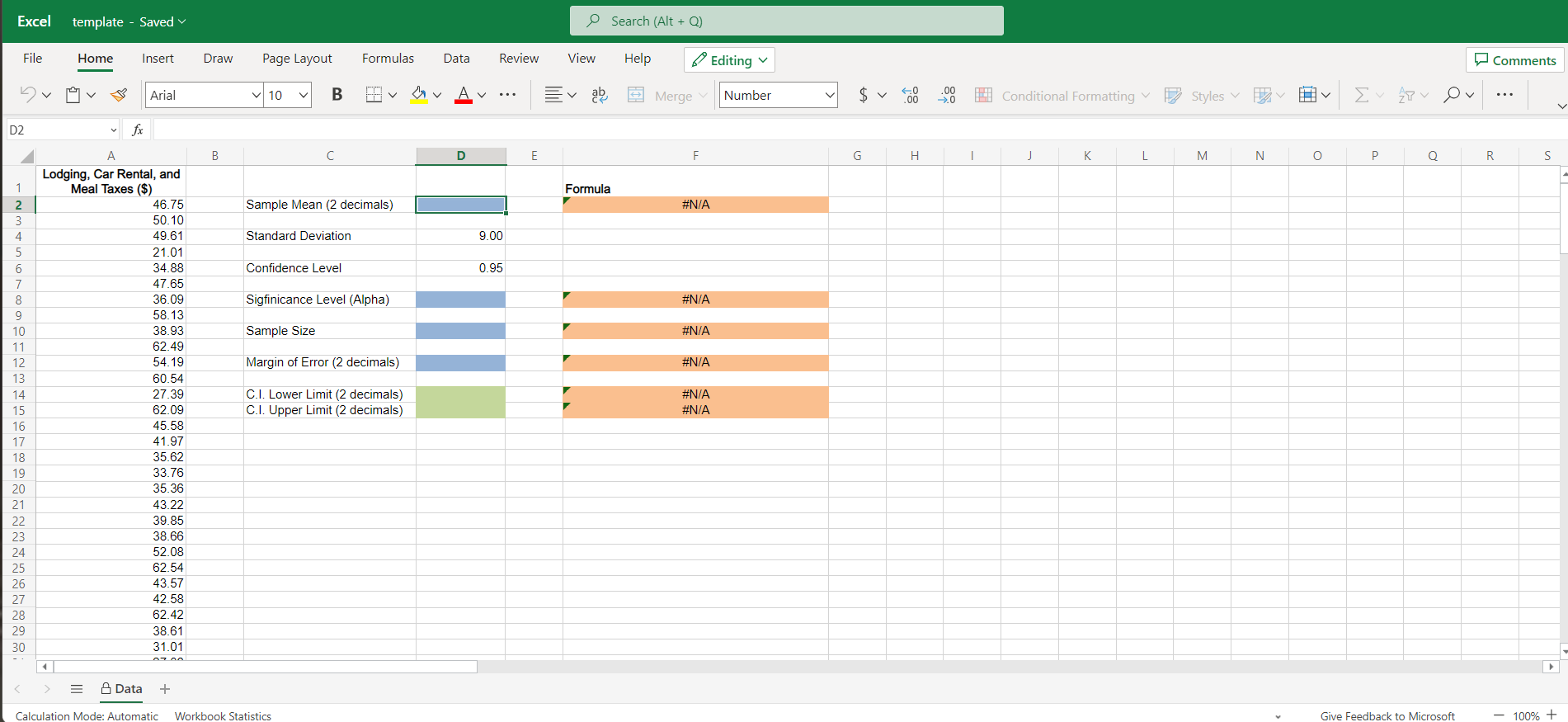Switch to the Formulas tab
This screenshot has height=722, width=1568.
coord(388,58)
